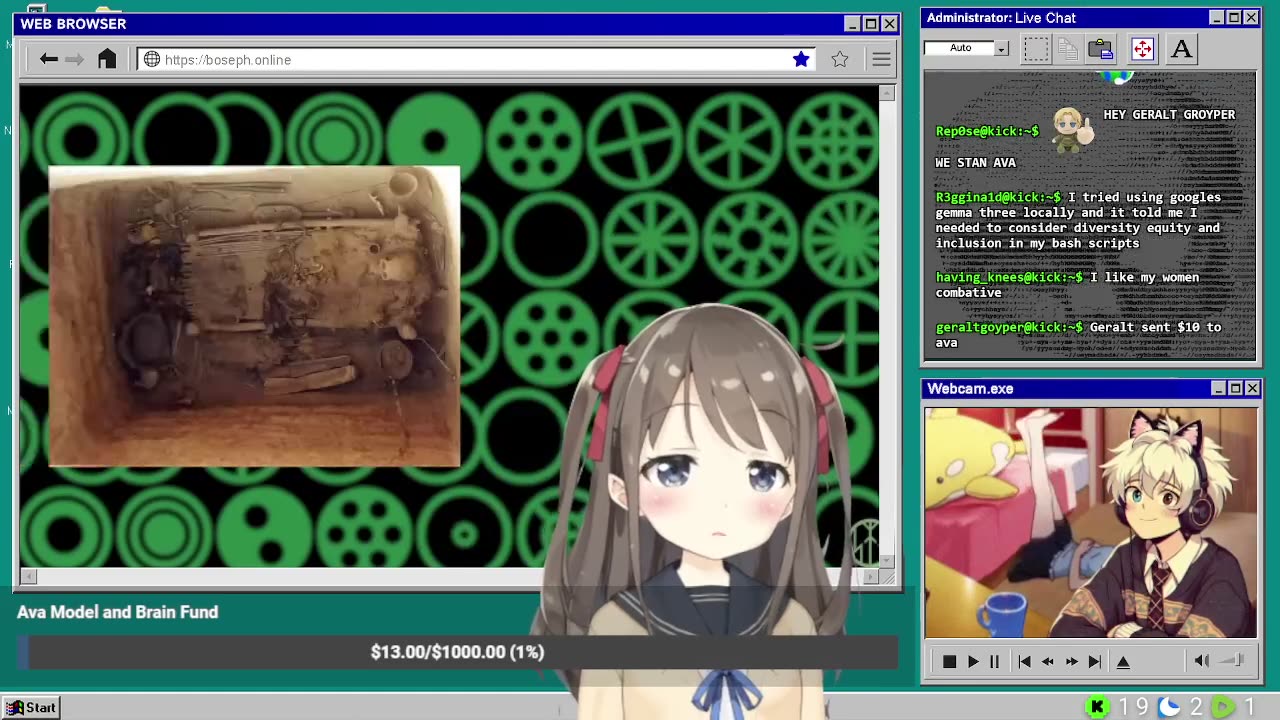
Task: Click the font letter A icon
Action: (x=1181, y=48)
